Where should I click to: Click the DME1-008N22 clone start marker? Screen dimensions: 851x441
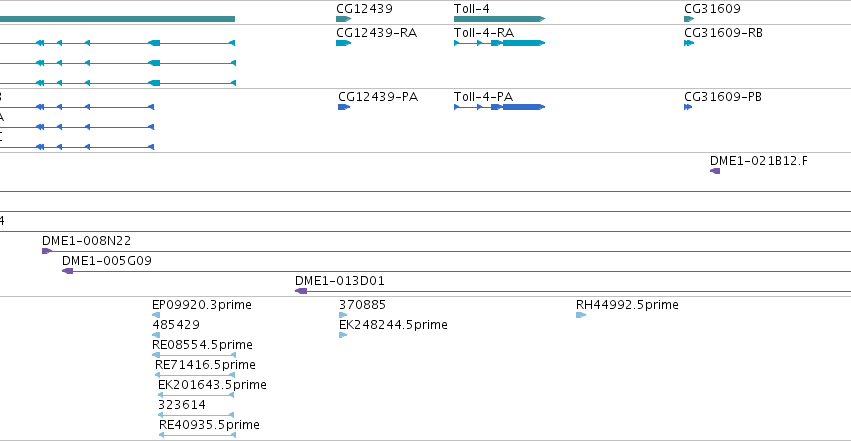[x=47, y=251]
